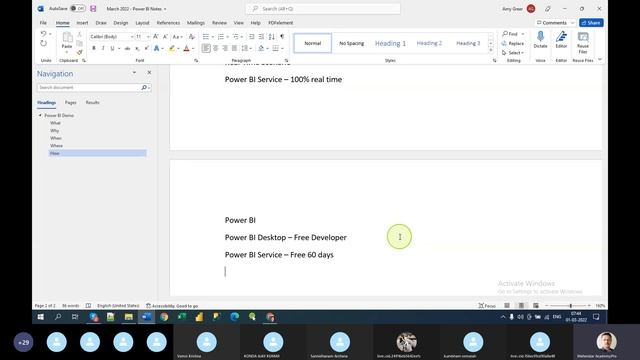Open the Borders dropdown arrow
640x360 pixels.
click(282, 49)
